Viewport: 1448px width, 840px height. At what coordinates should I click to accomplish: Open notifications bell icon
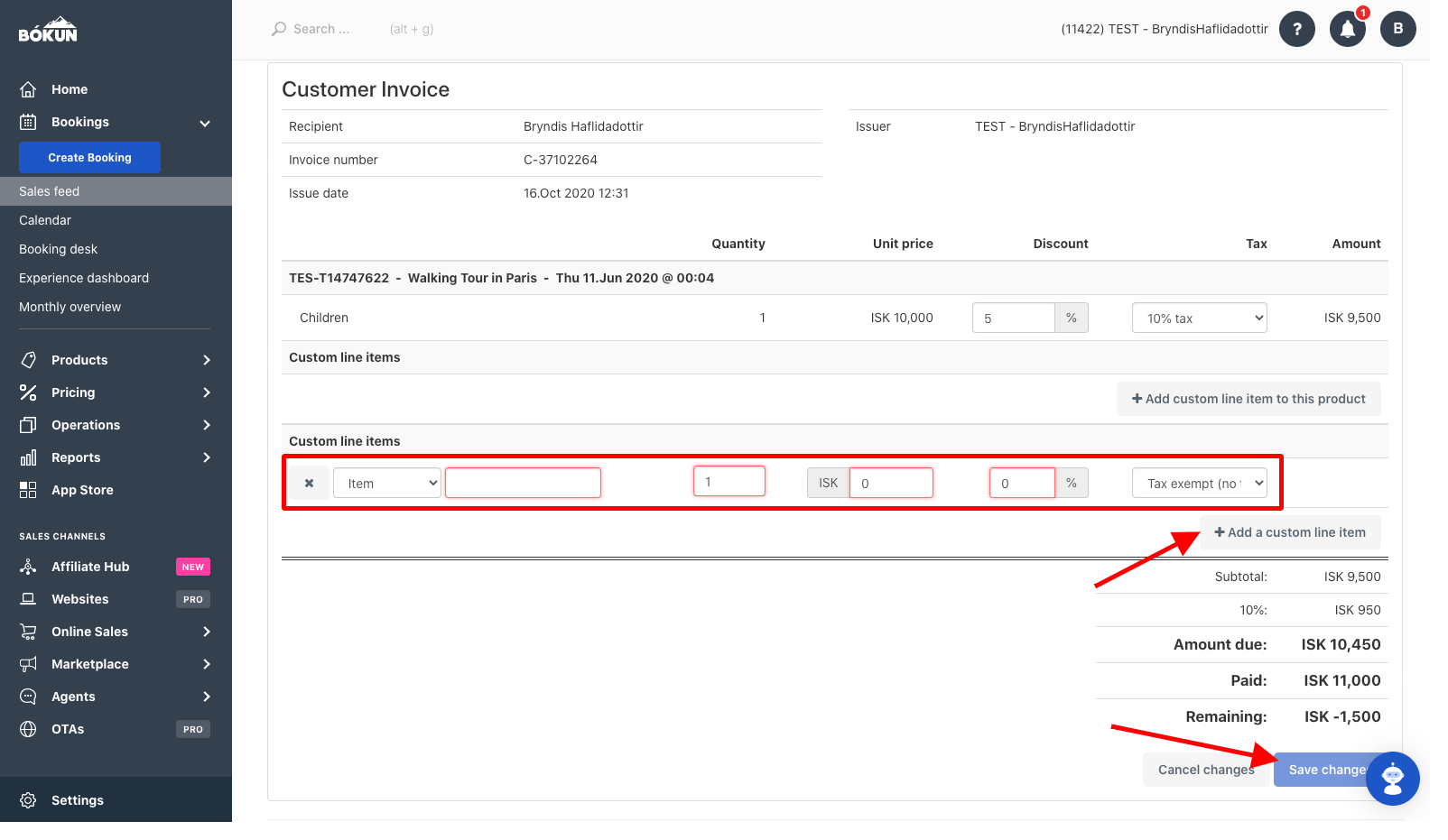pyautogui.click(x=1348, y=29)
